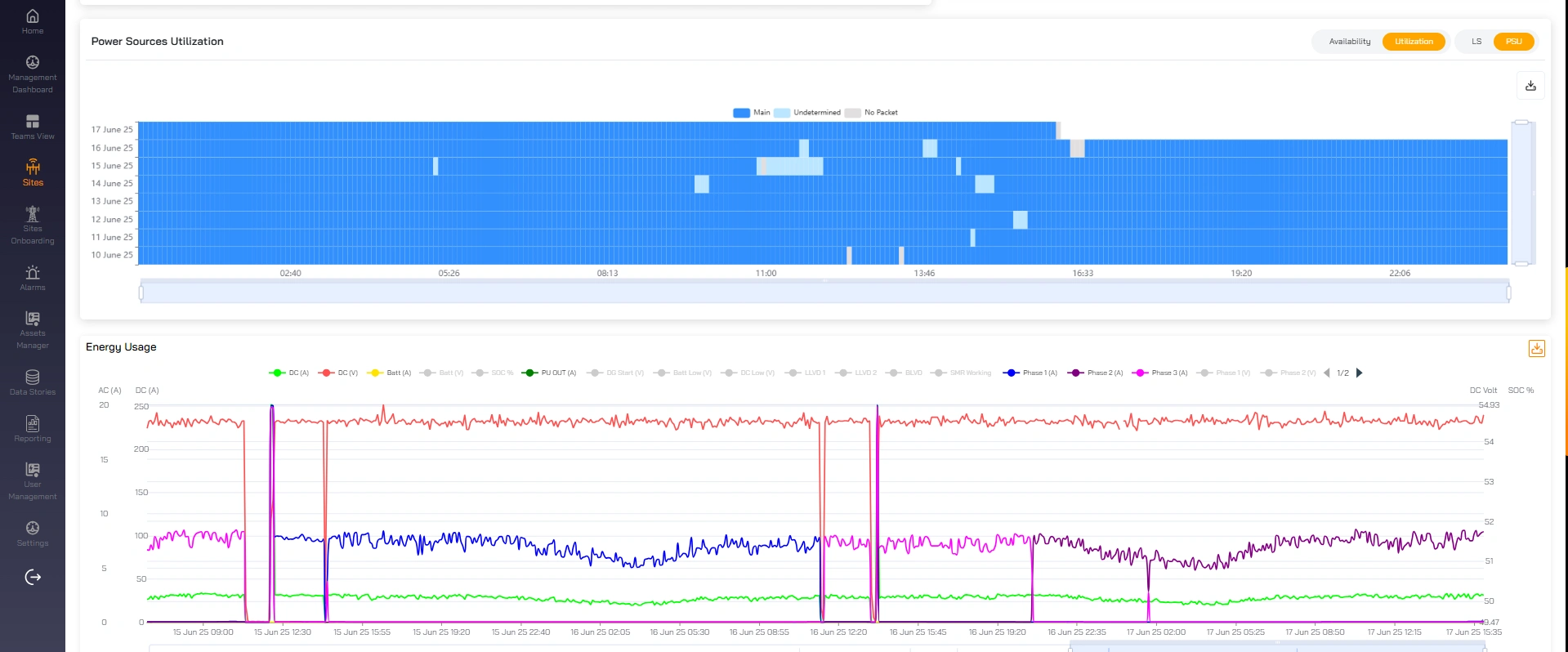Screen dimensions: 1568x652
Task: Show next legend page arrow
Action: click(1359, 373)
